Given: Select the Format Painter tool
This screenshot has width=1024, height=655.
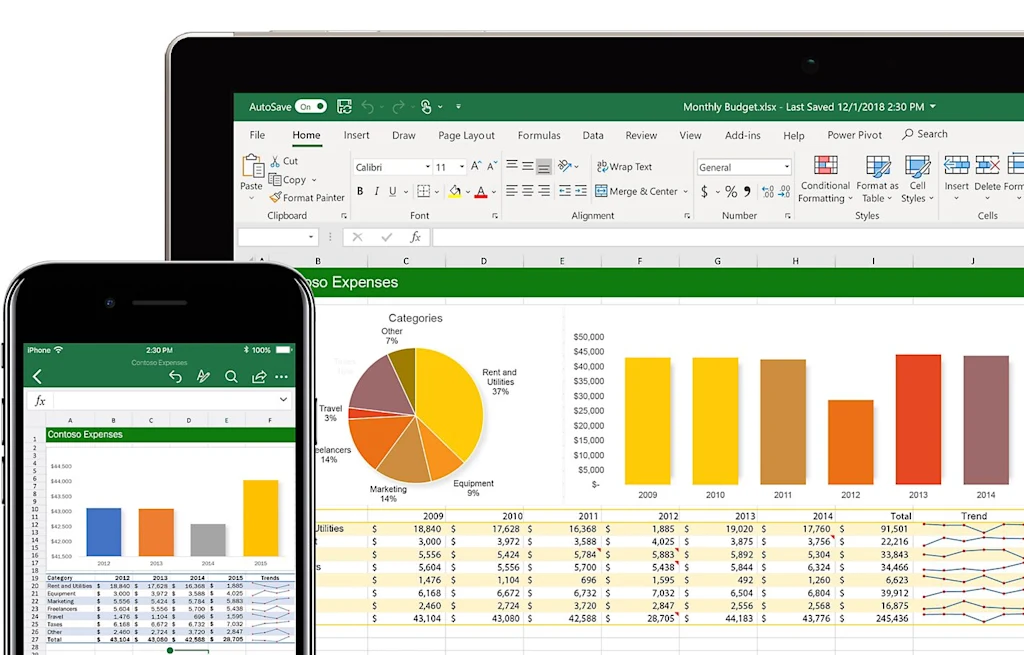Looking at the screenshot, I should (307, 197).
